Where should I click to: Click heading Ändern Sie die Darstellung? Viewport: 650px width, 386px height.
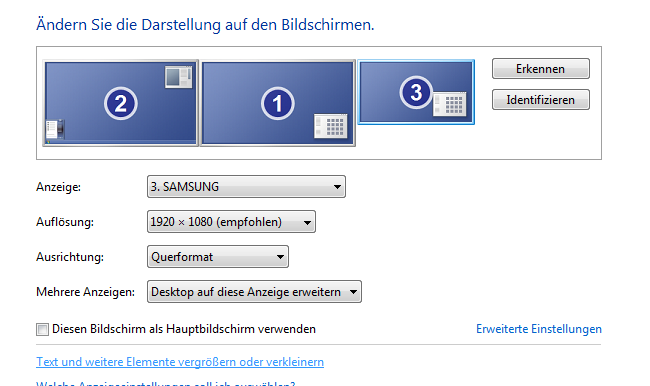[205, 24]
